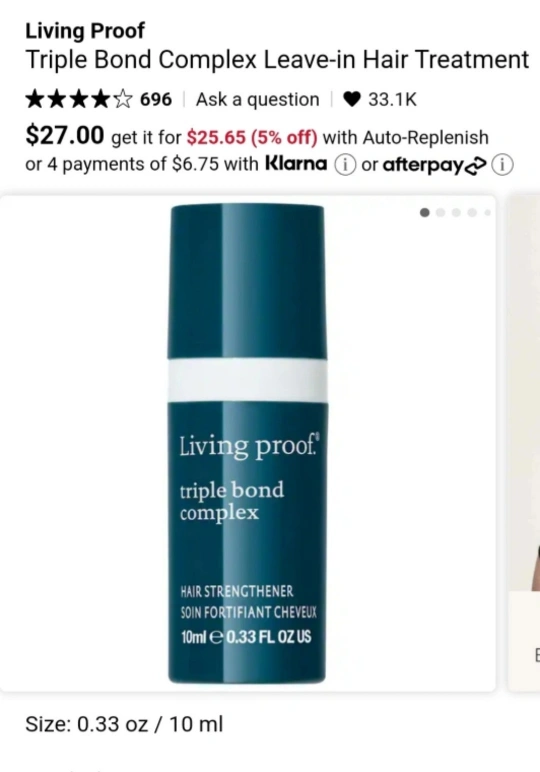Image resolution: width=540 pixels, height=772 pixels.
Task: Click the star rating icons
Action: point(79,99)
